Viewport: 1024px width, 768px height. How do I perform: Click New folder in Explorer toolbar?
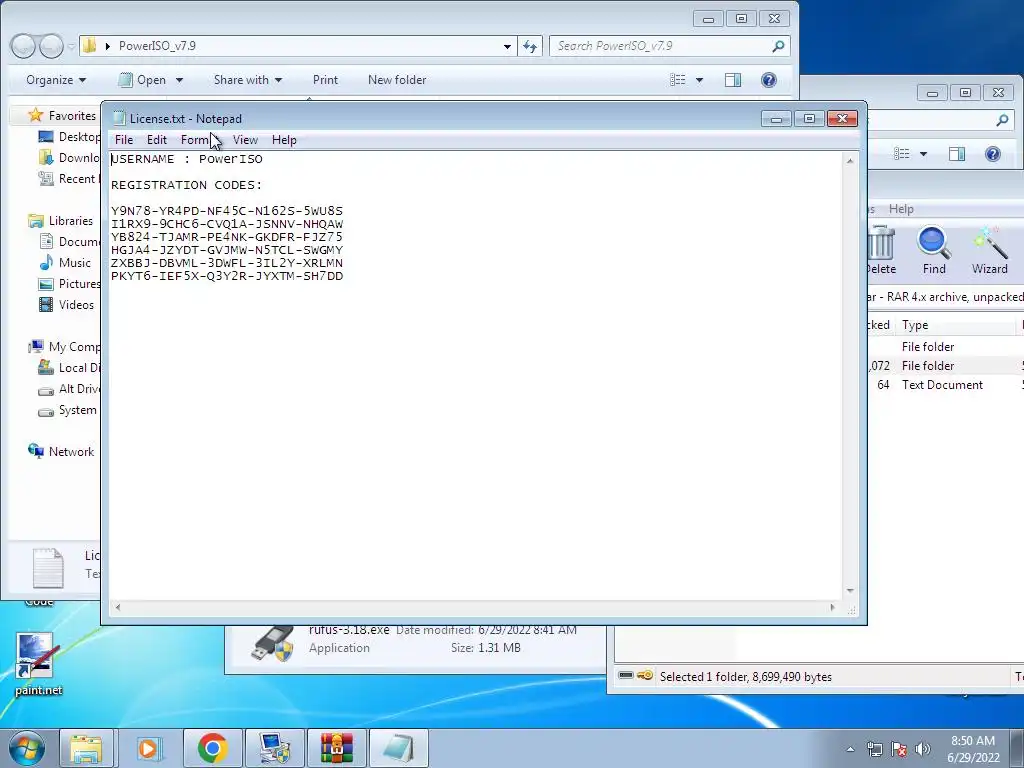coord(397,80)
